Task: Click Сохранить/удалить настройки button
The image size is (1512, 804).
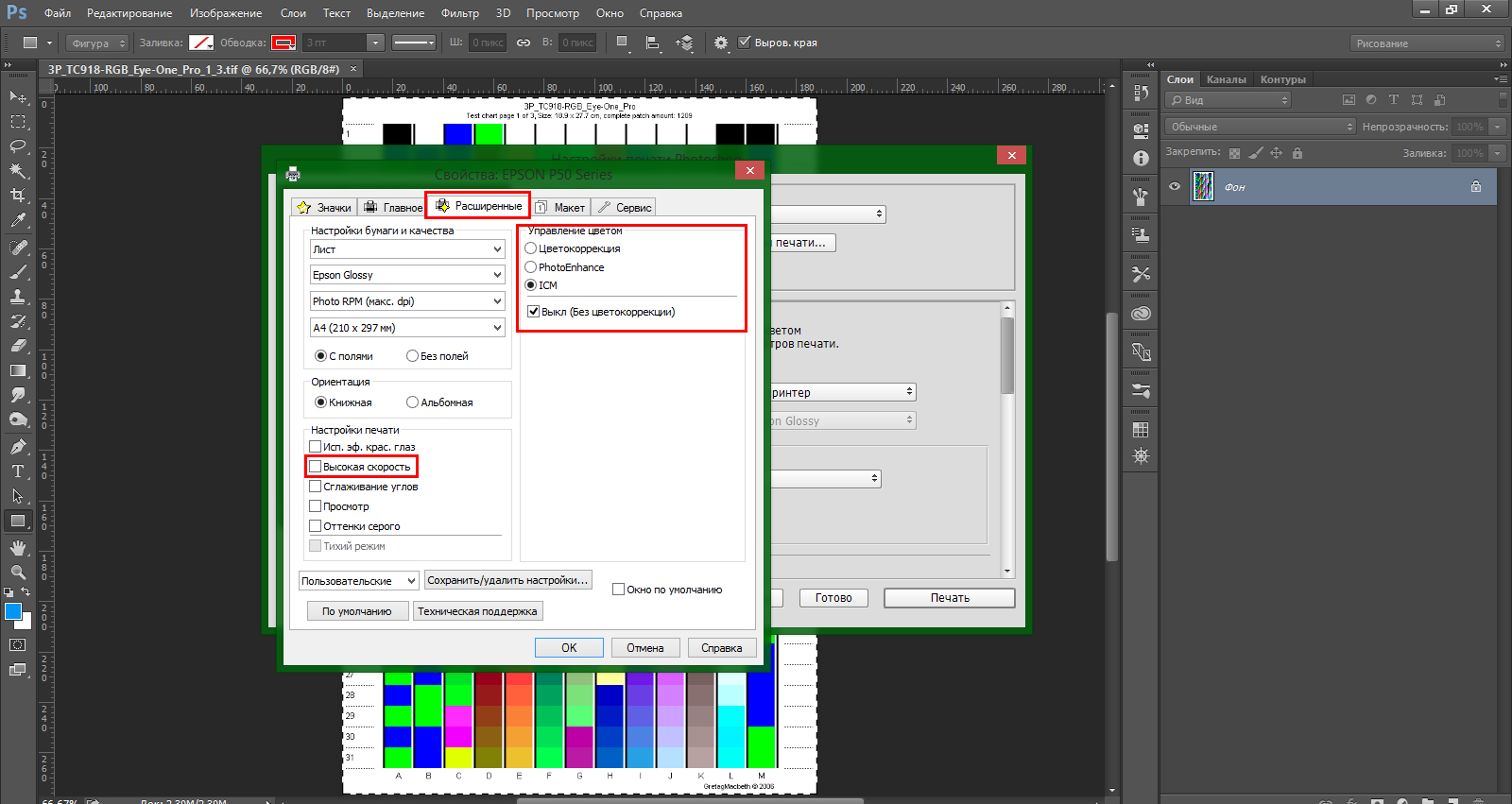Action: (508, 580)
